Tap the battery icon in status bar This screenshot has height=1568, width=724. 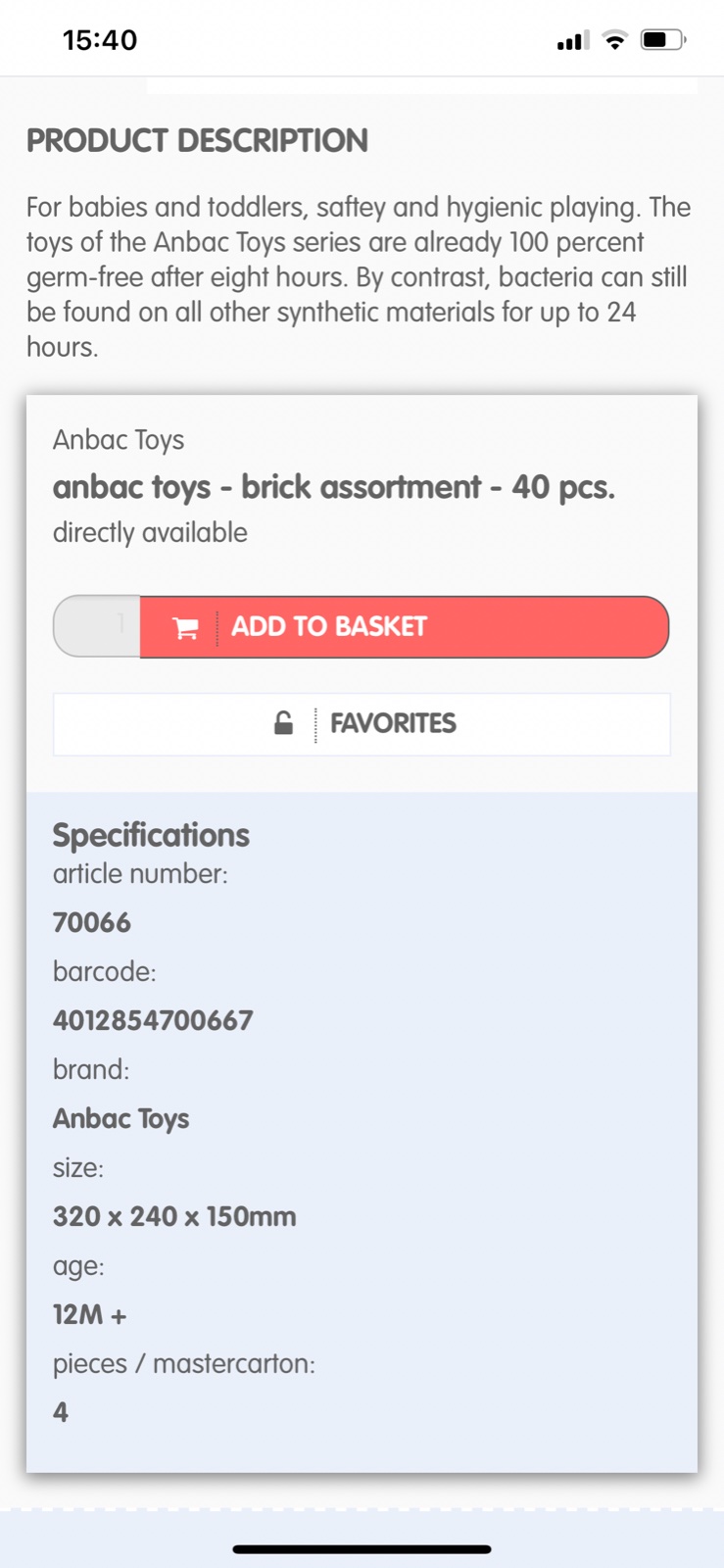coord(663,40)
